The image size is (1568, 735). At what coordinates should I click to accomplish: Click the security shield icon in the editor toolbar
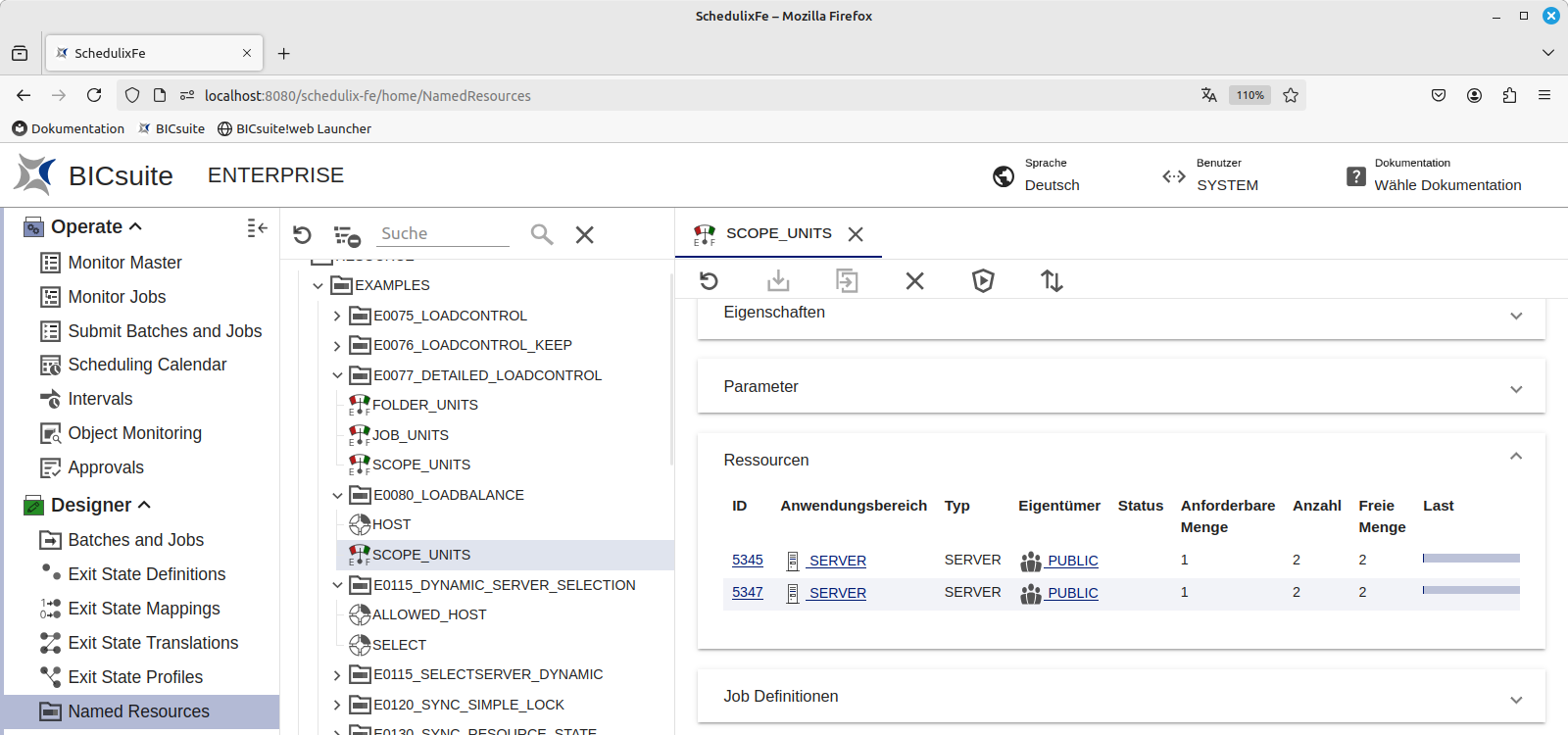983,281
